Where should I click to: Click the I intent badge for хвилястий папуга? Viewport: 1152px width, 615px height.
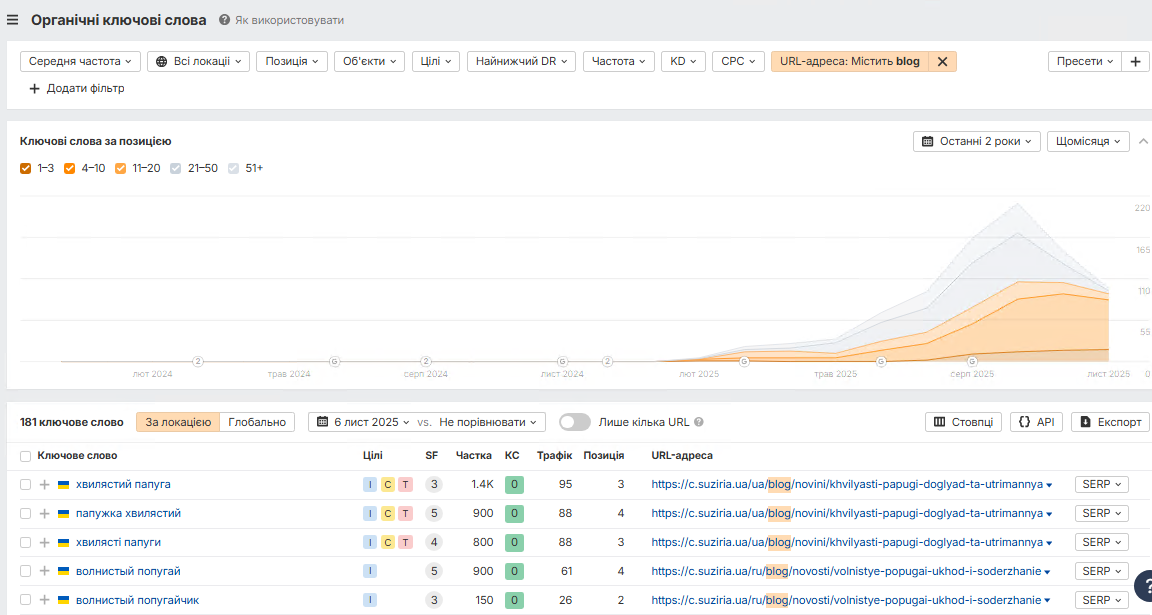[370, 484]
